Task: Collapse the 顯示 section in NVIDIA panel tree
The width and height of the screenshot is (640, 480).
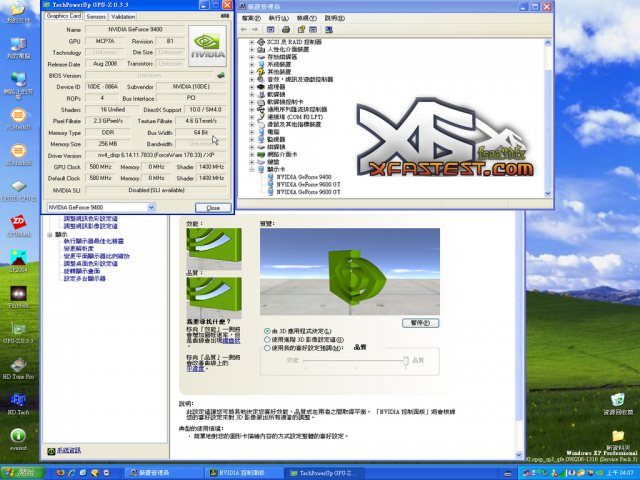Action: click(x=49, y=235)
